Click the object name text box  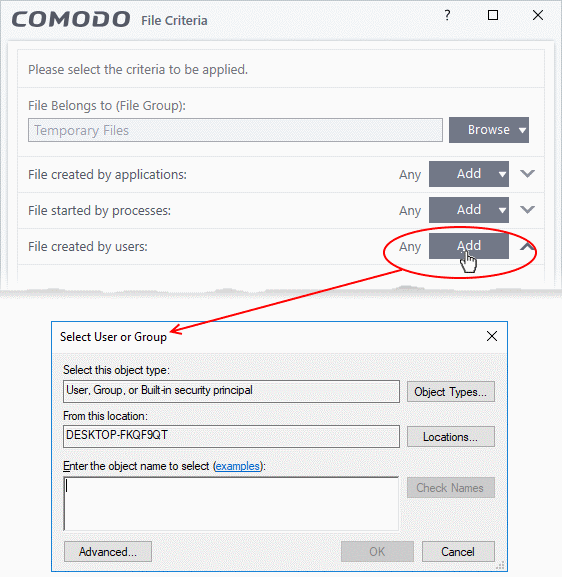point(231,504)
